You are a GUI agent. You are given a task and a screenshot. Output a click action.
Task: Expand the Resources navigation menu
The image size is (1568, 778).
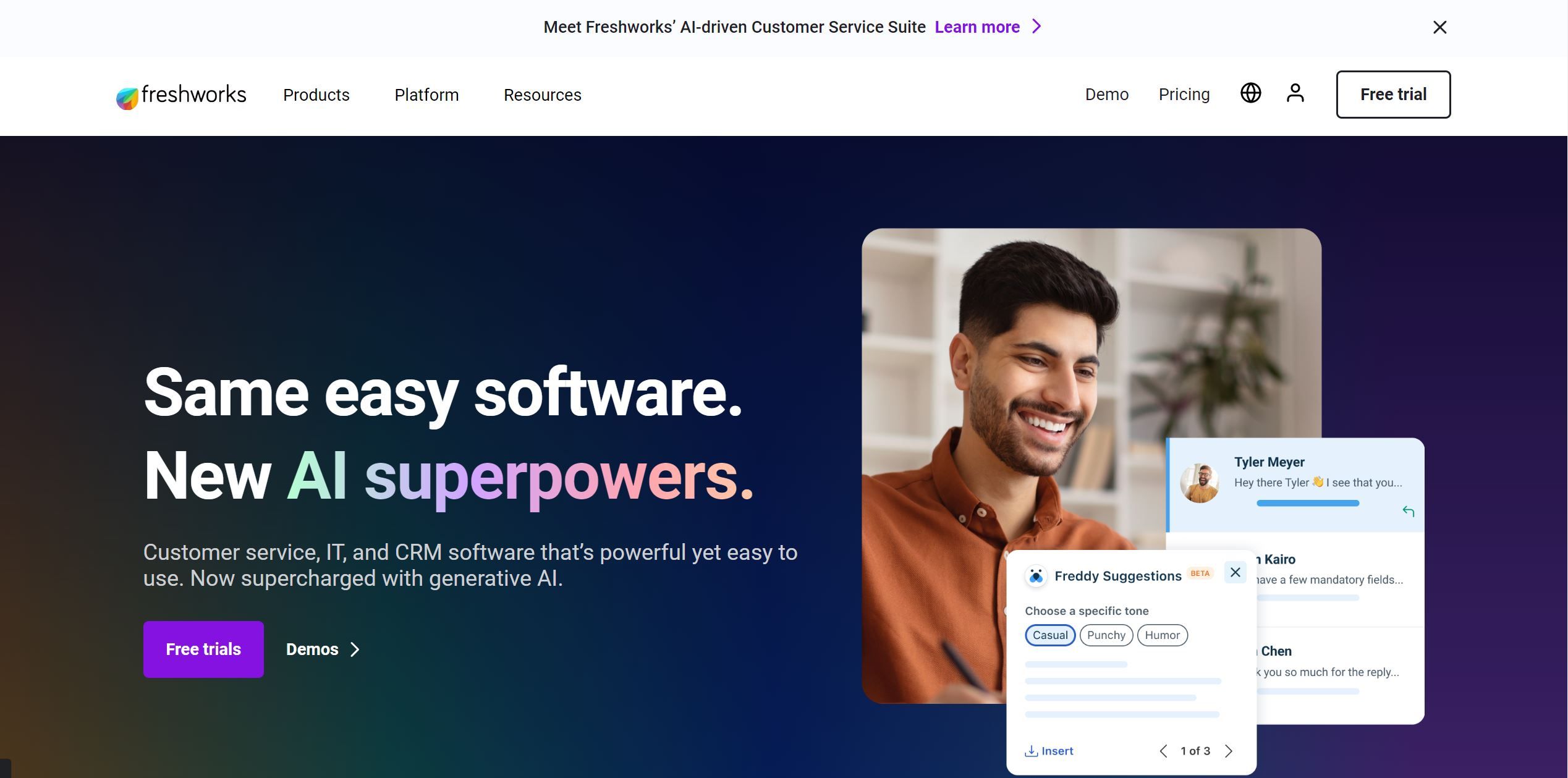point(542,94)
